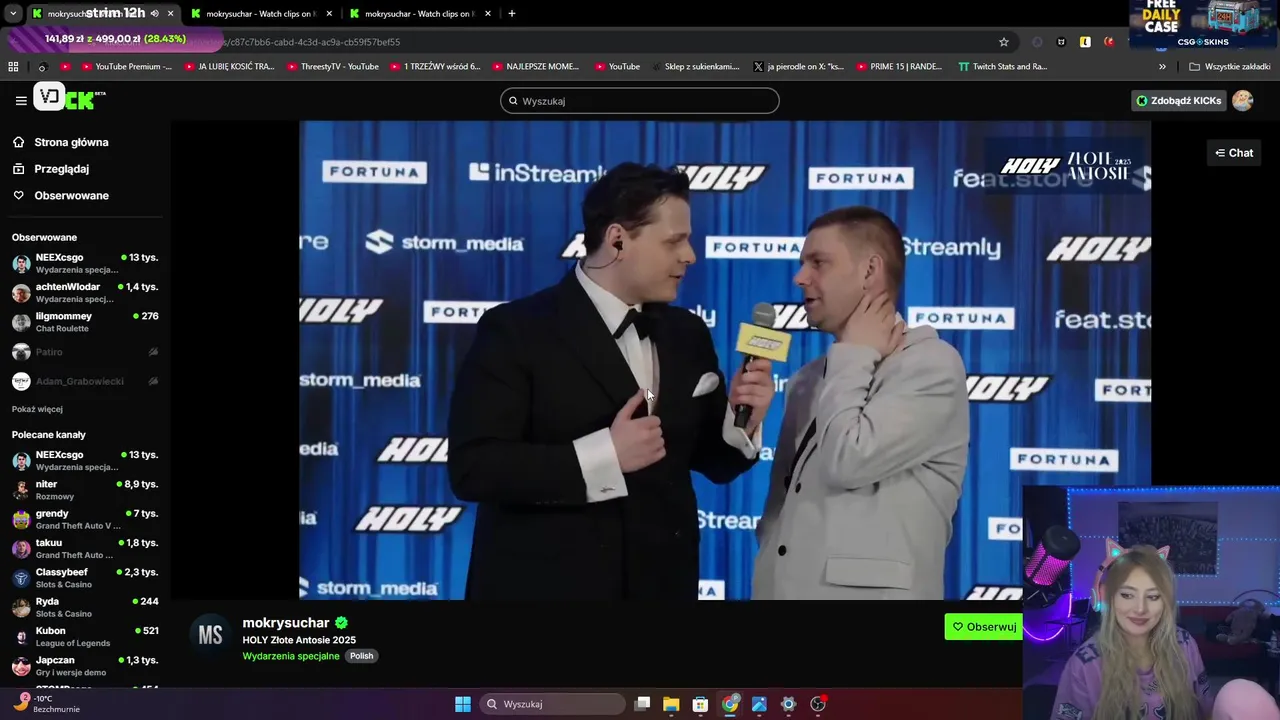Viewport: 1280px width, 720px height.
Task: Open OBS Studio from taskbar
Action: [x=818, y=704]
